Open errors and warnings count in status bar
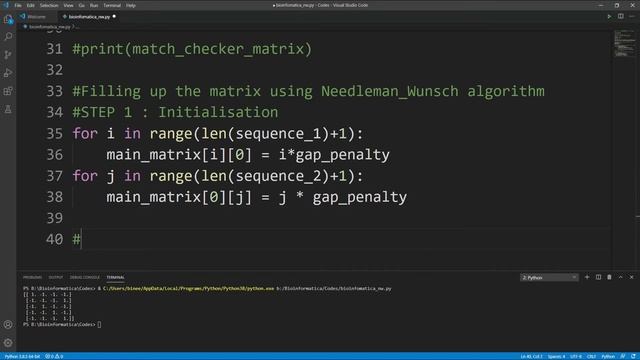Viewport: 640px width, 360px height. point(54,356)
